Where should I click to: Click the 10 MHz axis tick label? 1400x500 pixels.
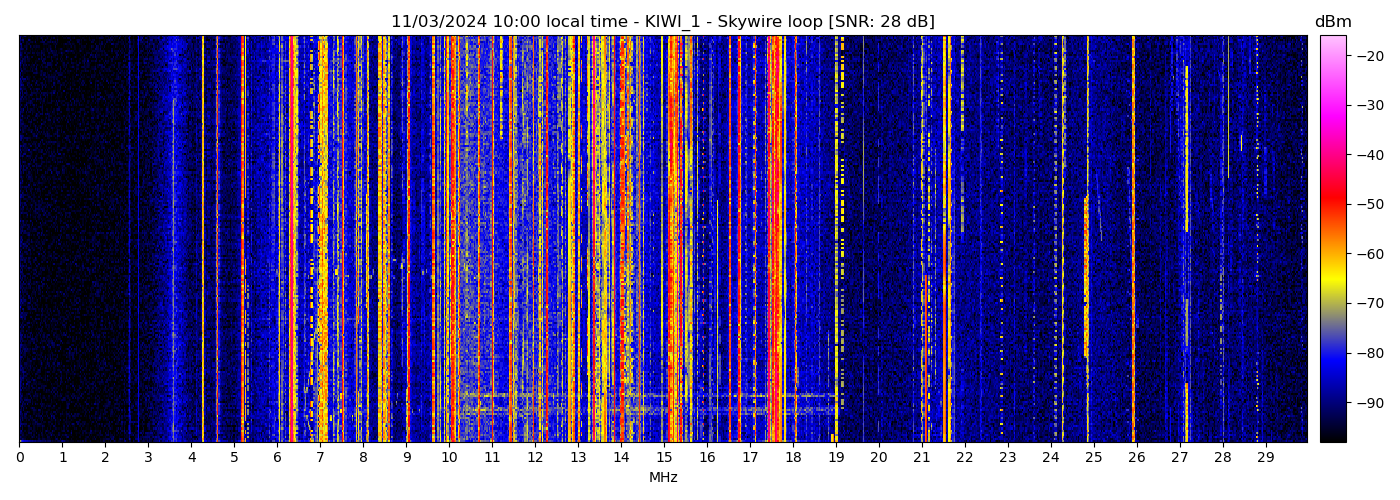coord(449,458)
